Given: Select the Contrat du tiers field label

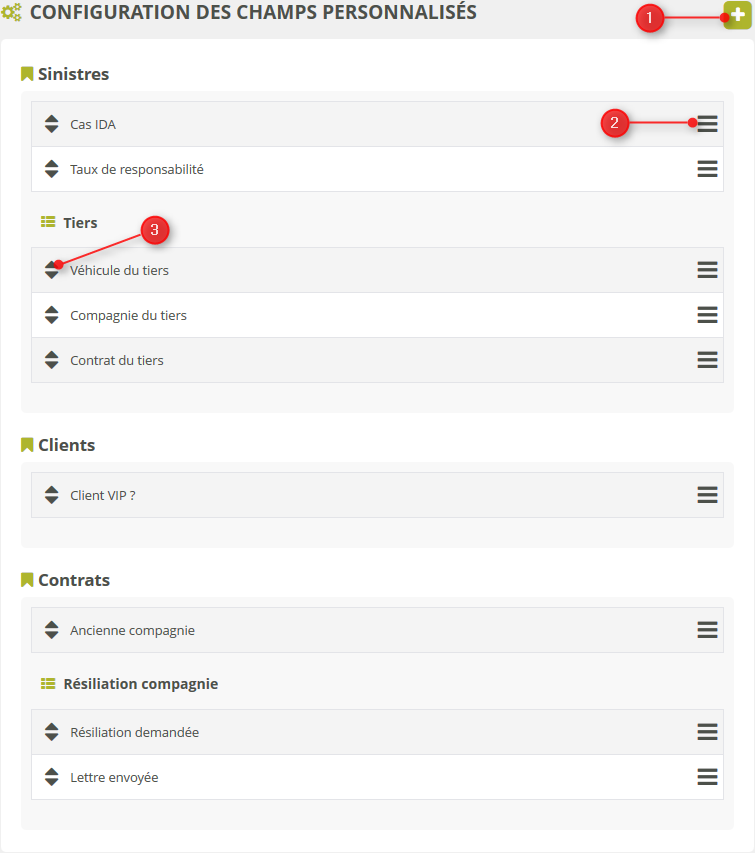Looking at the screenshot, I should pos(117,360).
